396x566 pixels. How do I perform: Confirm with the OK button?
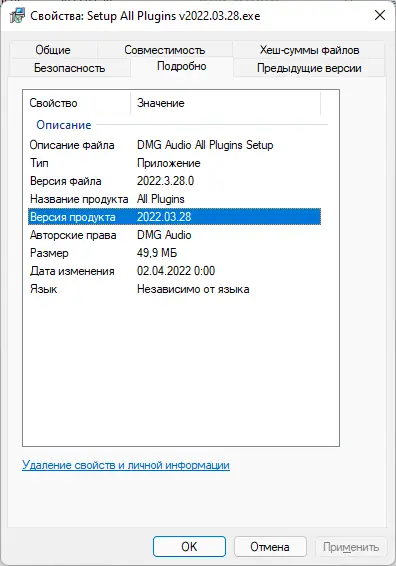click(190, 547)
